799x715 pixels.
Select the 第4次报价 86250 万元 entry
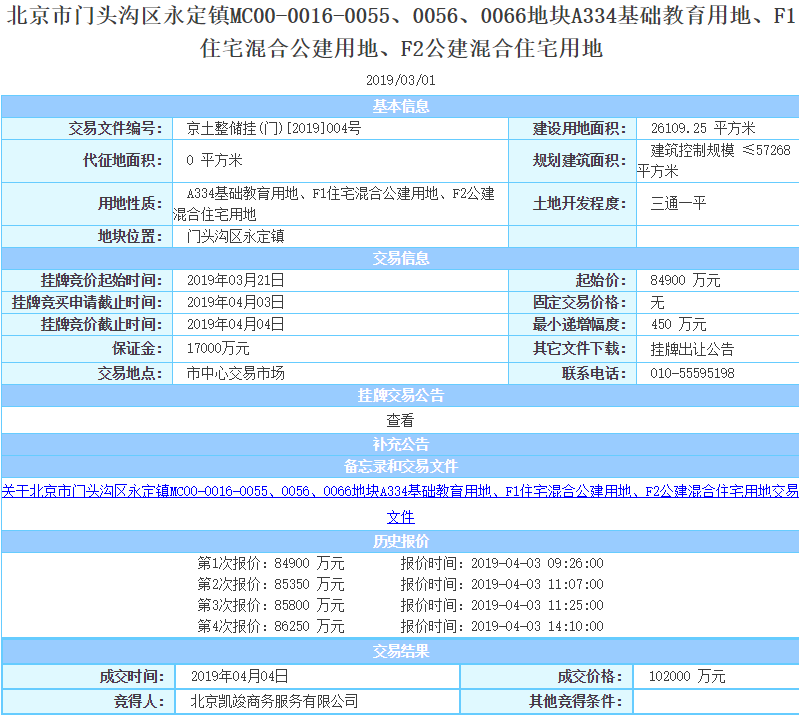pos(270,626)
